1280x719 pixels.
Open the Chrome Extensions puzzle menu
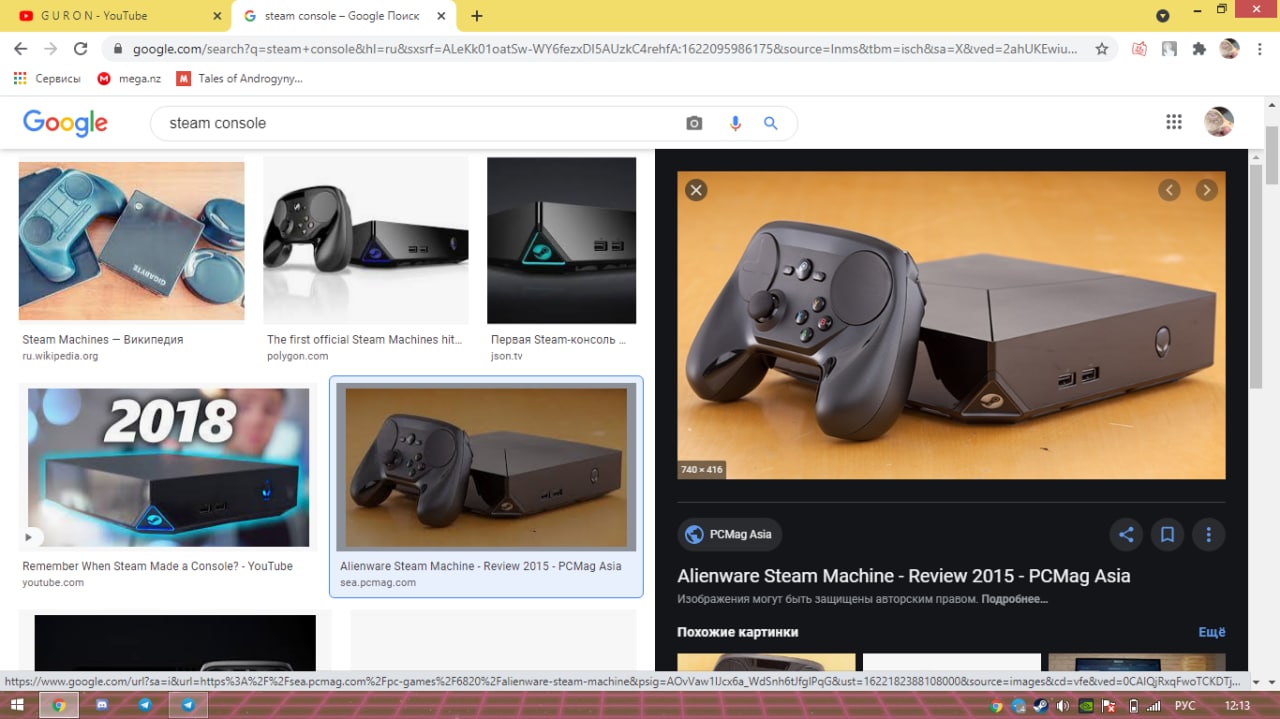point(1199,48)
